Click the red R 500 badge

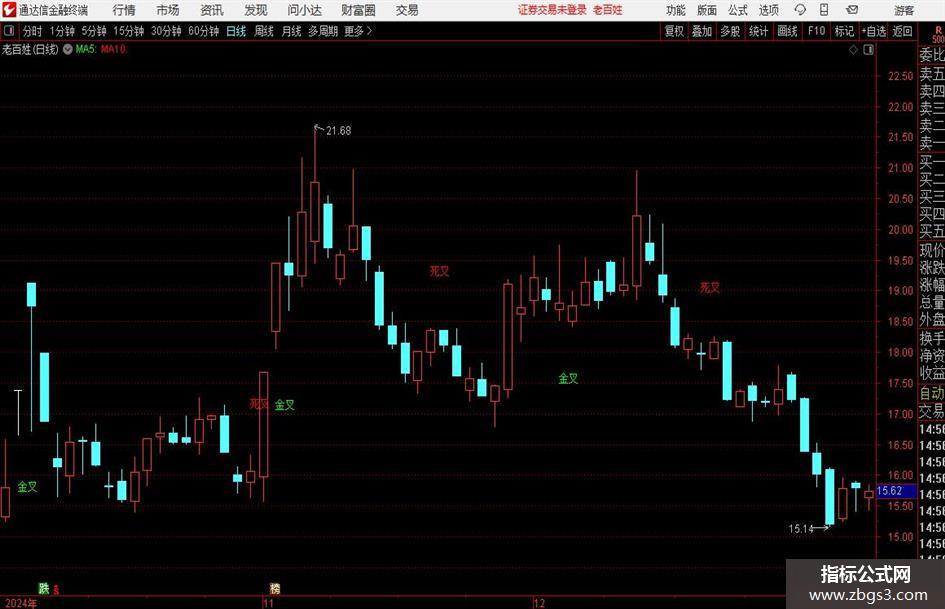937,34
